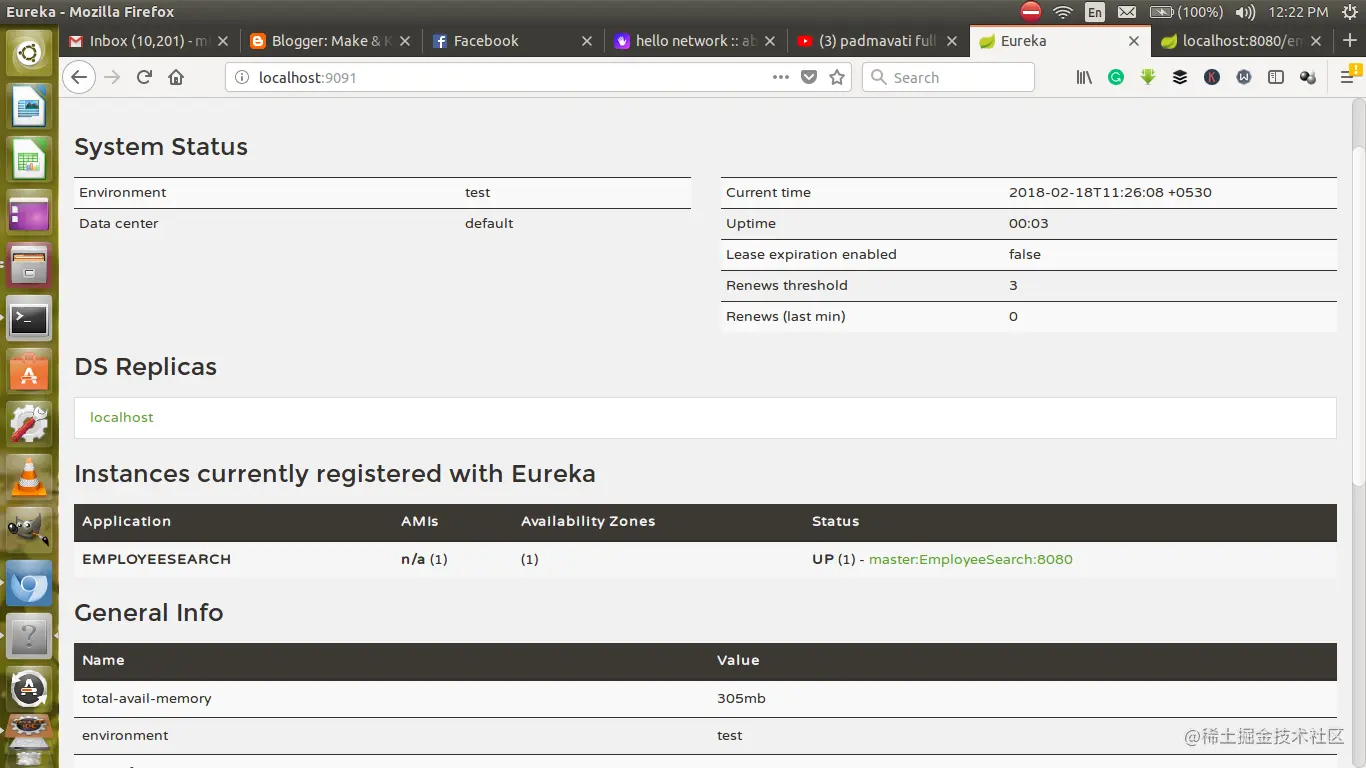Launch GIMP from the dock
The height and width of the screenshot is (768, 1366).
point(29,531)
